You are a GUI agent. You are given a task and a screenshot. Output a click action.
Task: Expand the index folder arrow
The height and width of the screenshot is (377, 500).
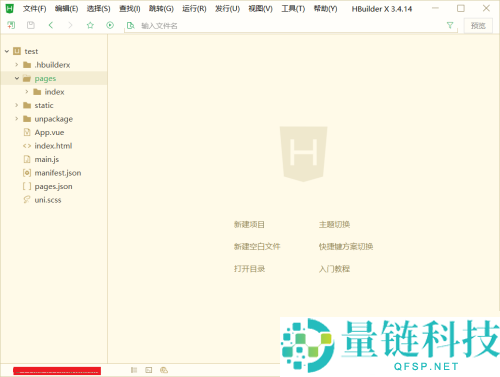[x=27, y=92]
